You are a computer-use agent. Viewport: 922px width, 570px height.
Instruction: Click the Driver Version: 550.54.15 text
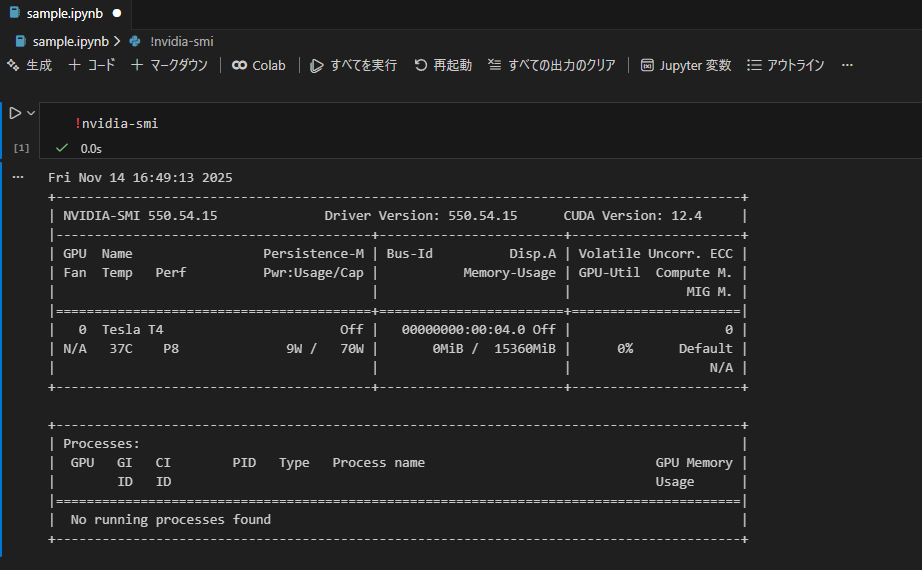coord(420,216)
